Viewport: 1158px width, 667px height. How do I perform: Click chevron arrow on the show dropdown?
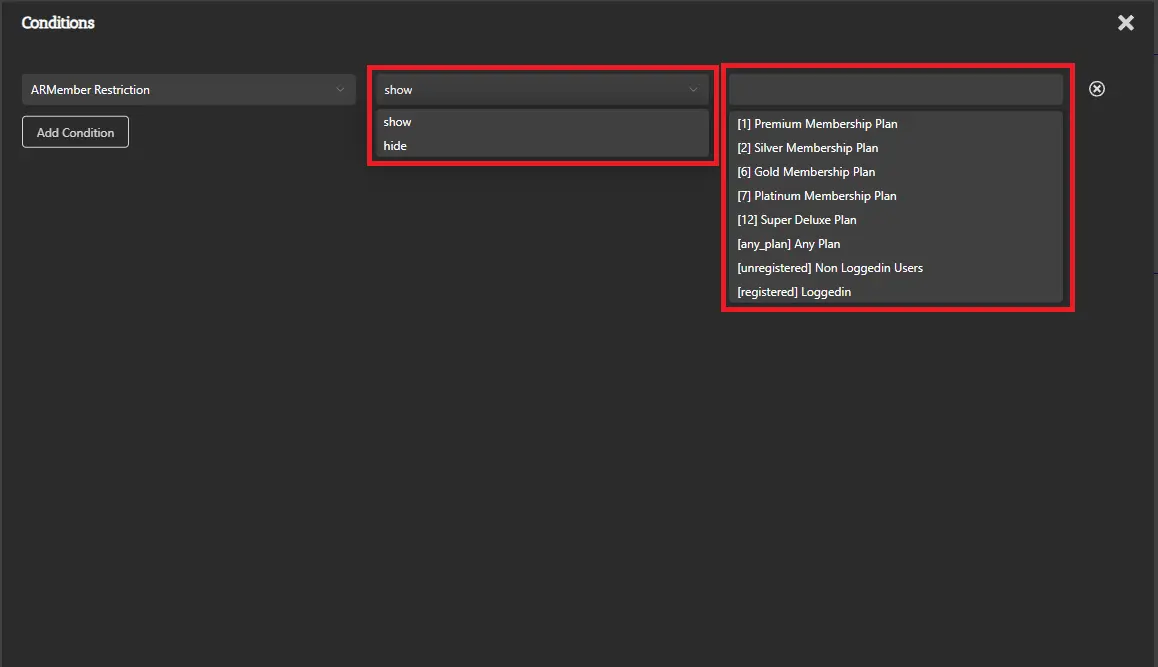point(694,90)
